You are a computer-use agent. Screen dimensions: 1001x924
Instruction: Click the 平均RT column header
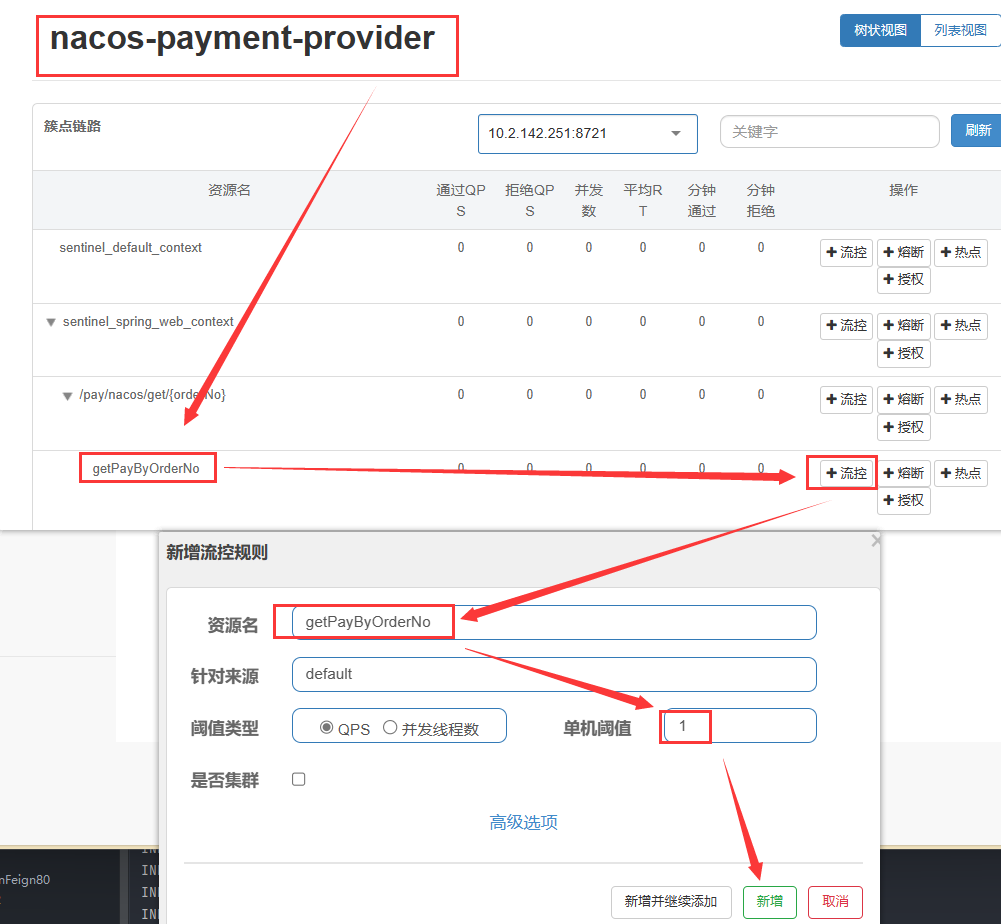click(x=643, y=200)
